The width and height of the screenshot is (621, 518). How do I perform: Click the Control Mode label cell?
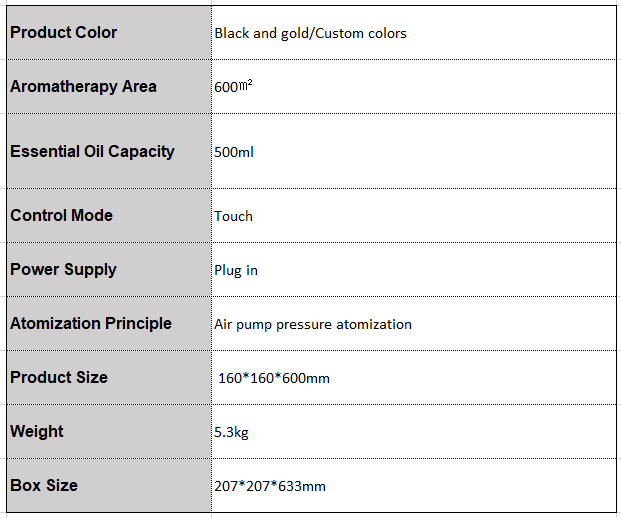pos(109,215)
